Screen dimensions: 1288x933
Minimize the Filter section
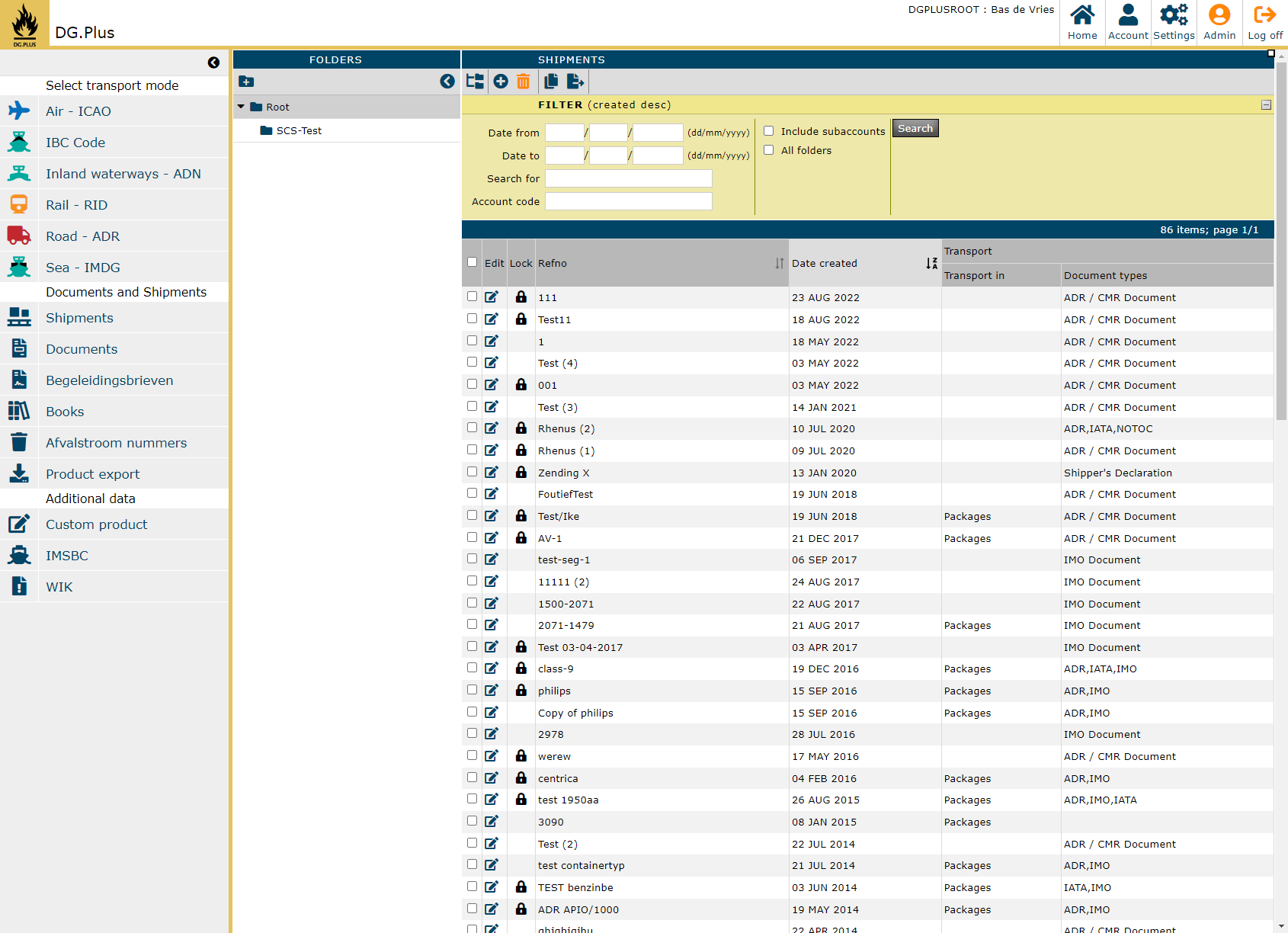pyautogui.click(x=1266, y=105)
